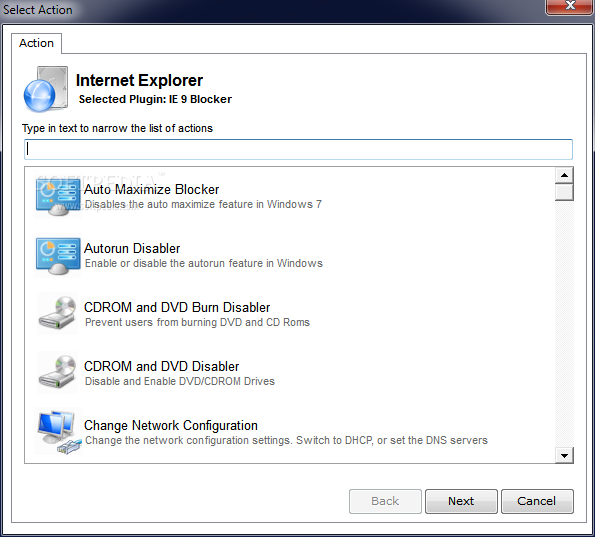Click 'Disable and Enable DVD/CDROM Drives' description
This screenshot has width=595, height=537.
click(x=180, y=381)
